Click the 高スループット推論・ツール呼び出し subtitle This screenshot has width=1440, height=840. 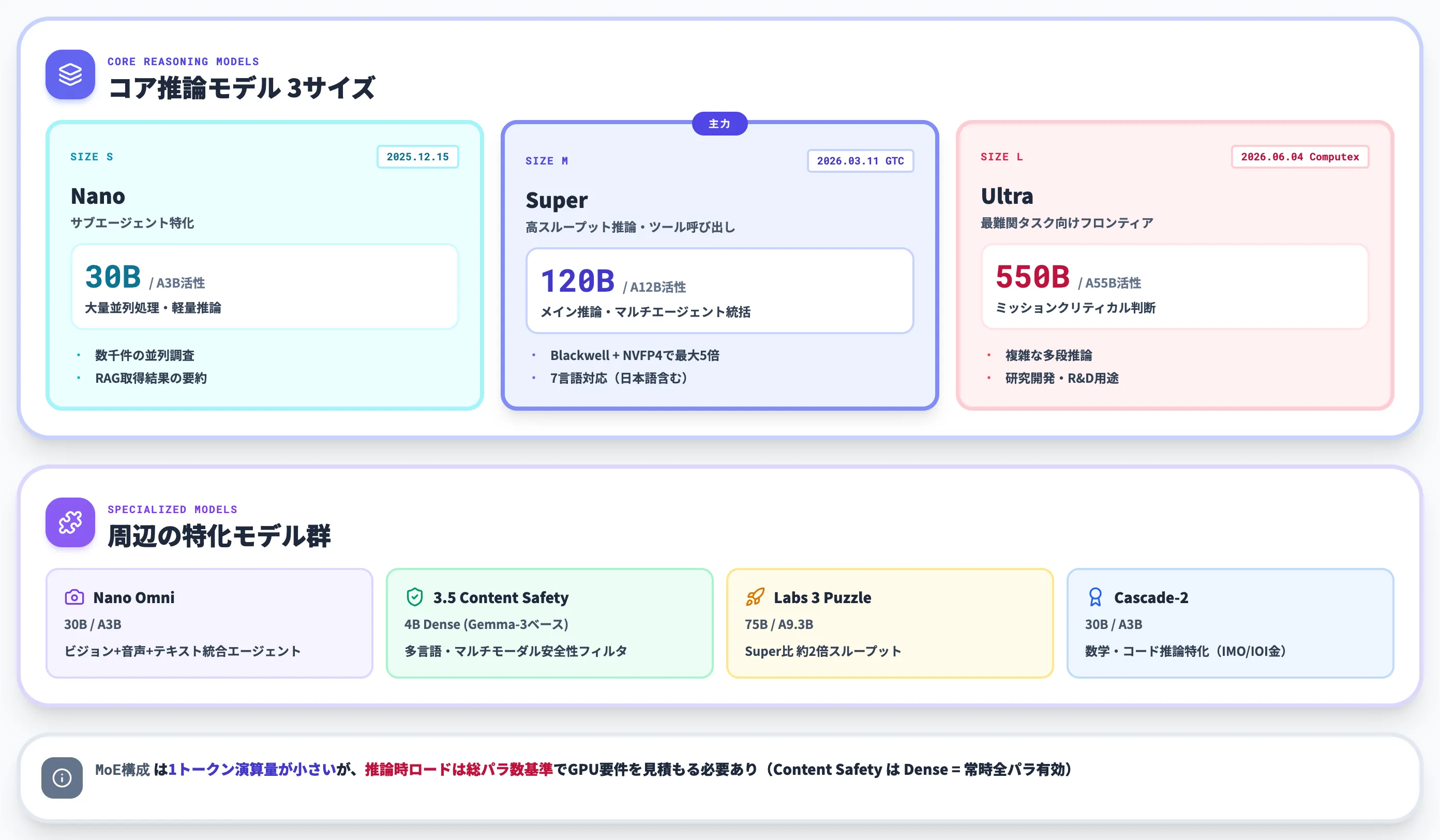coord(631,227)
